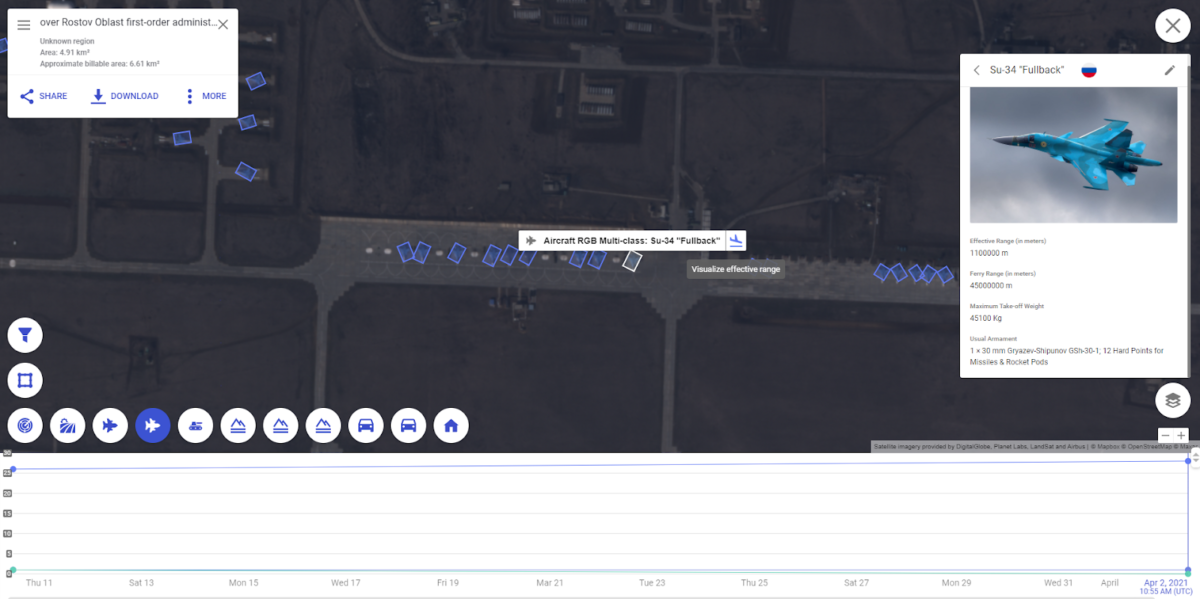Select the filter tool icon

24,335
